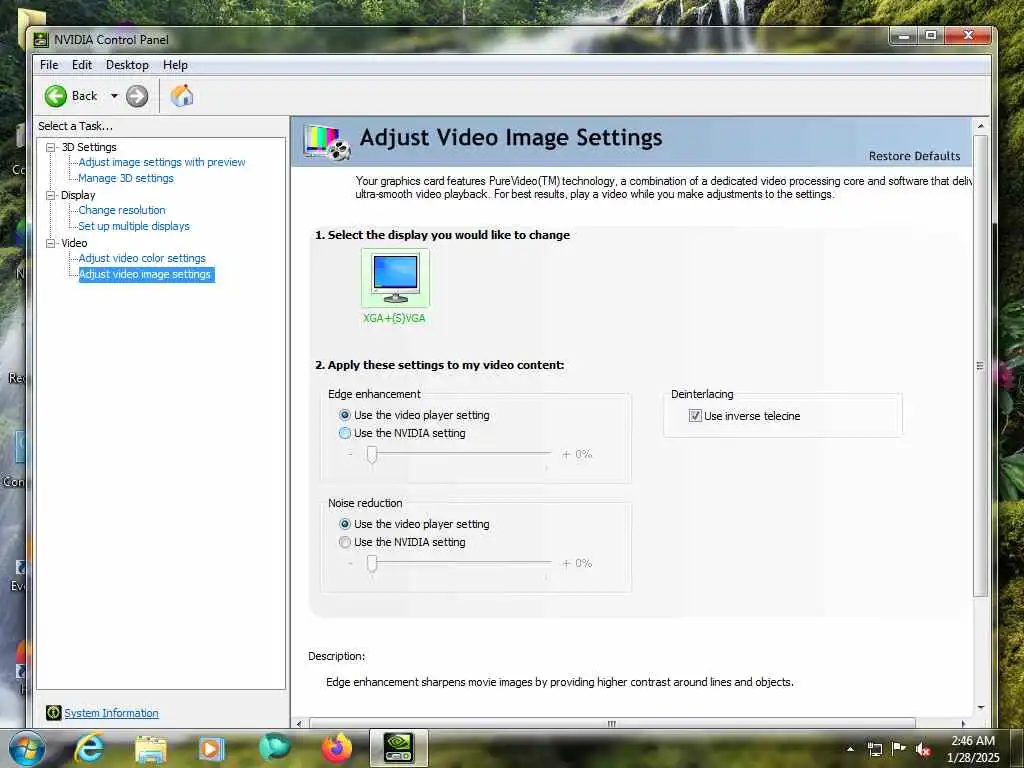Open the Back history dropdown arrow
The image size is (1024, 768).
coord(114,96)
